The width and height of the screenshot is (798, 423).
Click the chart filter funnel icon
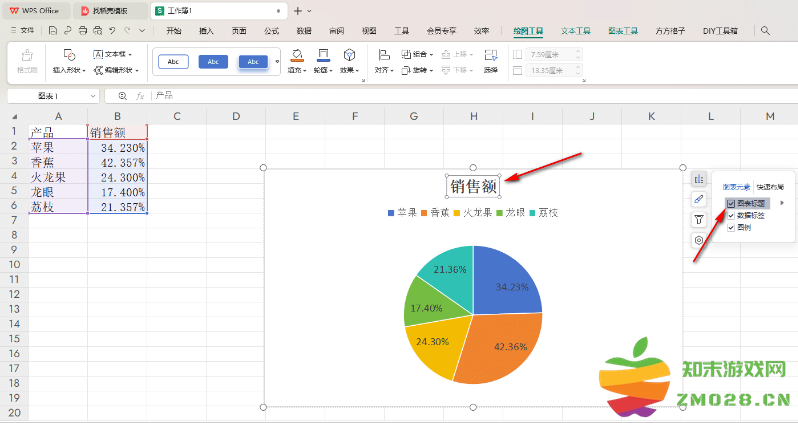click(698, 219)
